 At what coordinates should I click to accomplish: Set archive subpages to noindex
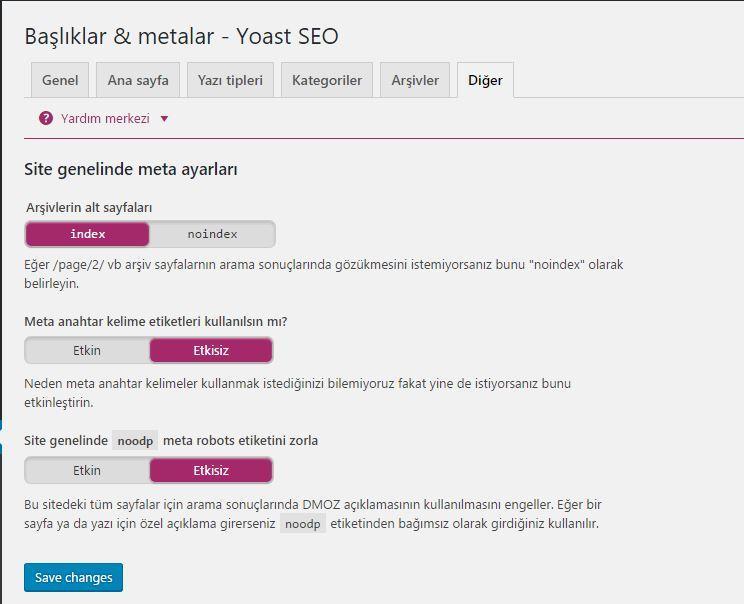(x=212, y=234)
